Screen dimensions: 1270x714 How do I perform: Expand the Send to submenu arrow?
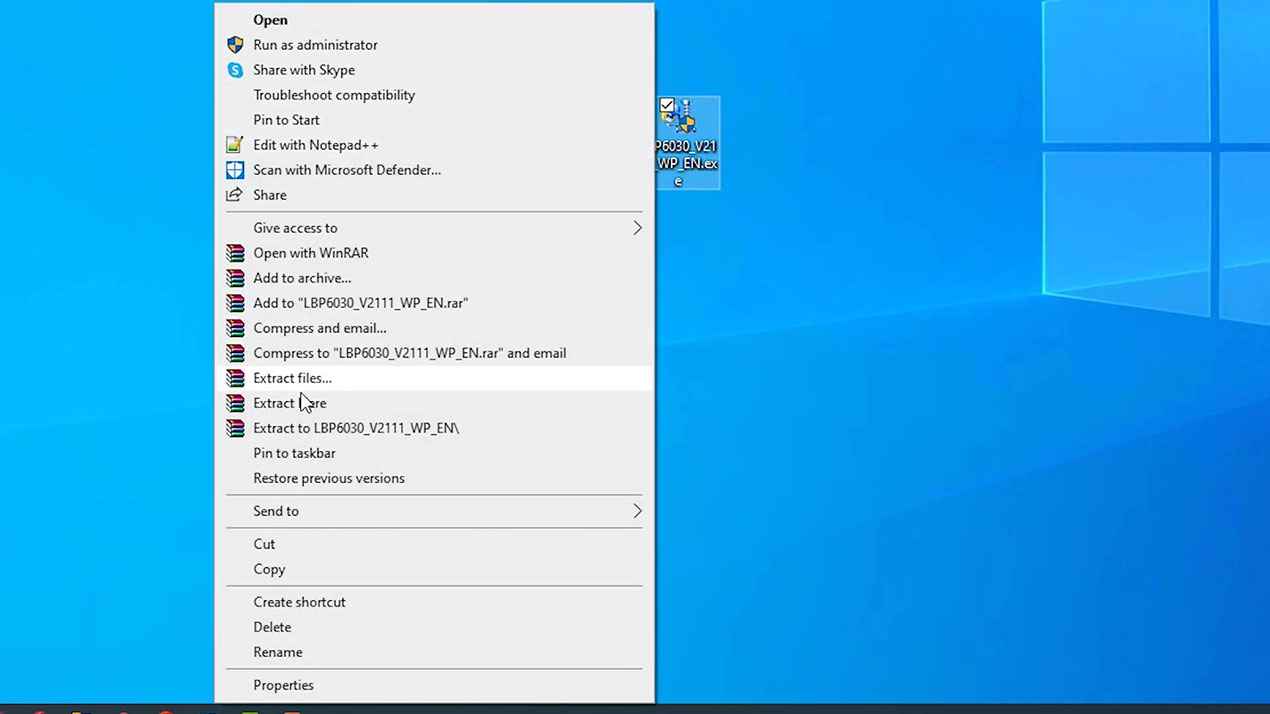pyautogui.click(x=637, y=511)
